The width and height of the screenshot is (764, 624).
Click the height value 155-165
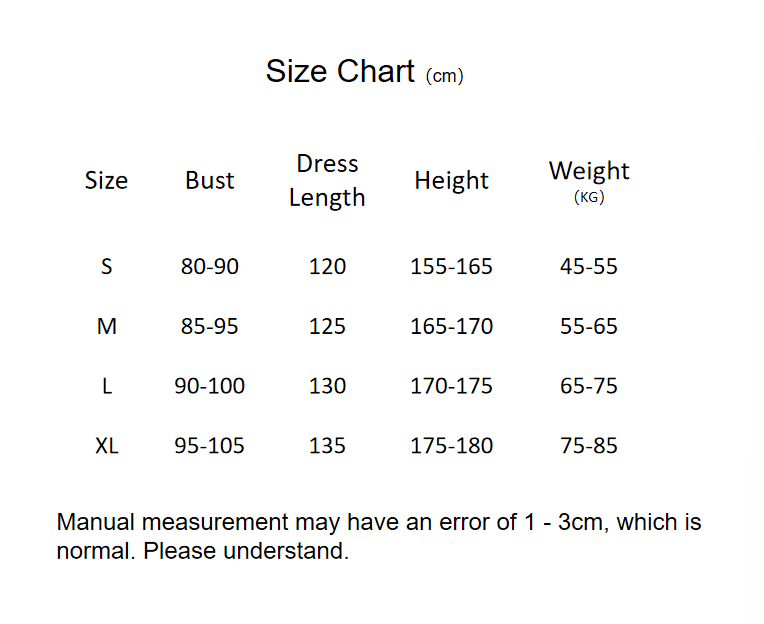pyautogui.click(x=452, y=266)
